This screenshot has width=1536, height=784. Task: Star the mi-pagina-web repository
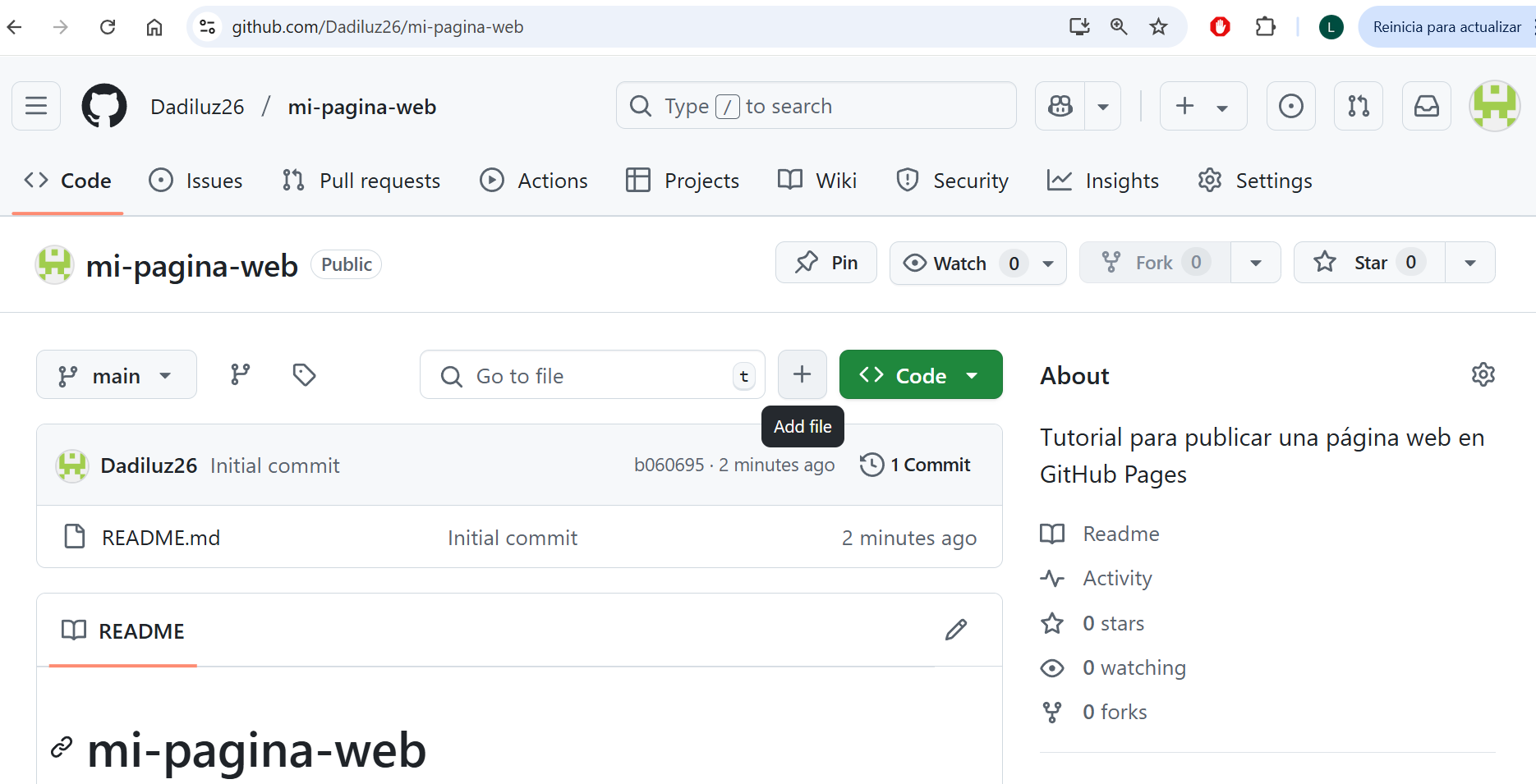(x=1369, y=263)
